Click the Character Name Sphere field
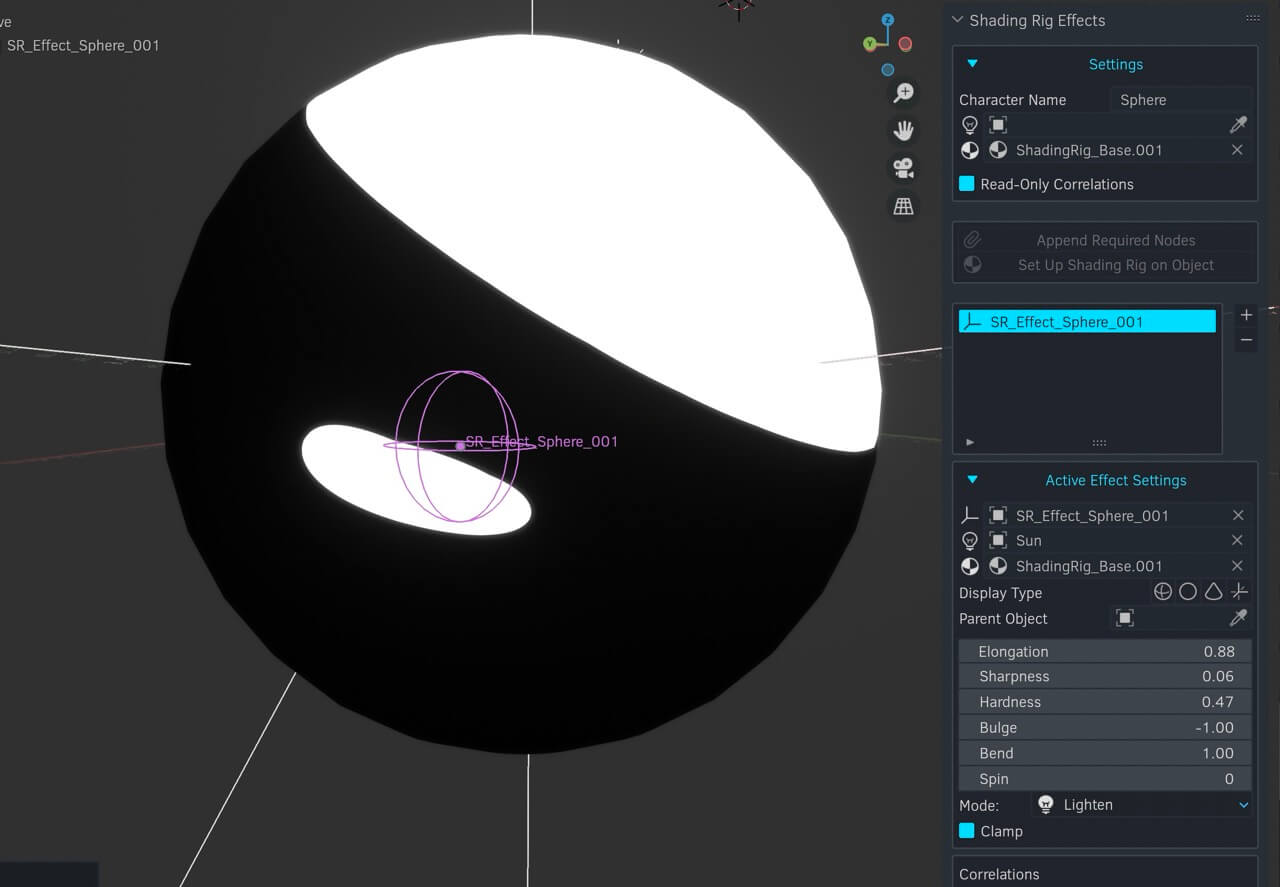 1181,100
